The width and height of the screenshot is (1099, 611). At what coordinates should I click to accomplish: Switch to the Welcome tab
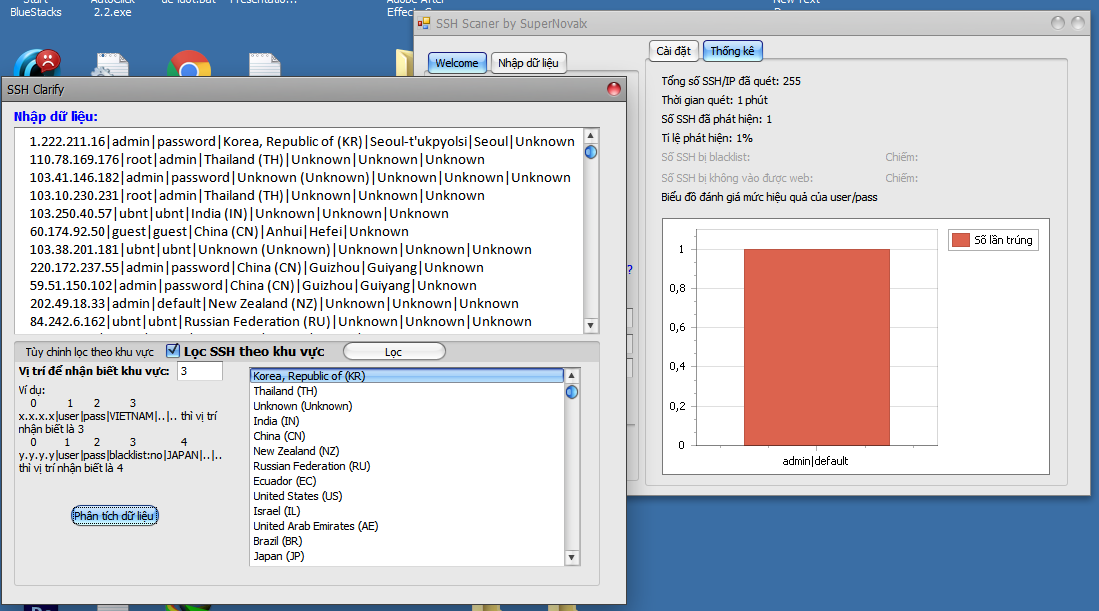(x=457, y=63)
